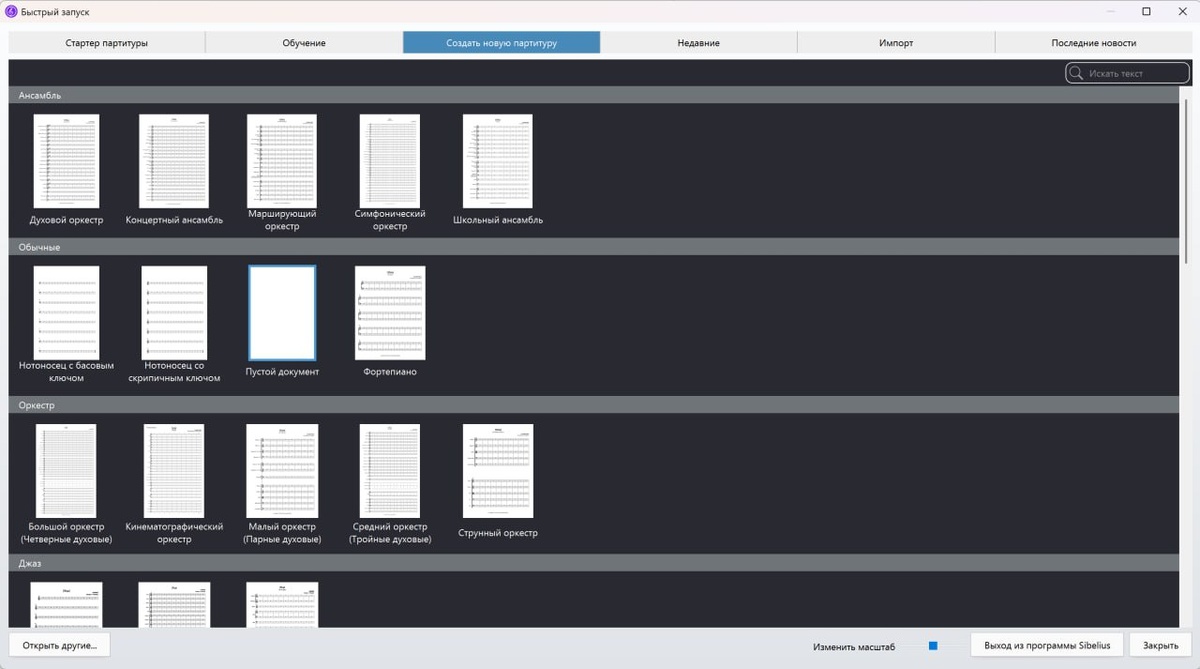The image size is (1200, 669).
Task: Open the Последние новости tab
Action: [x=1094, y=43]
